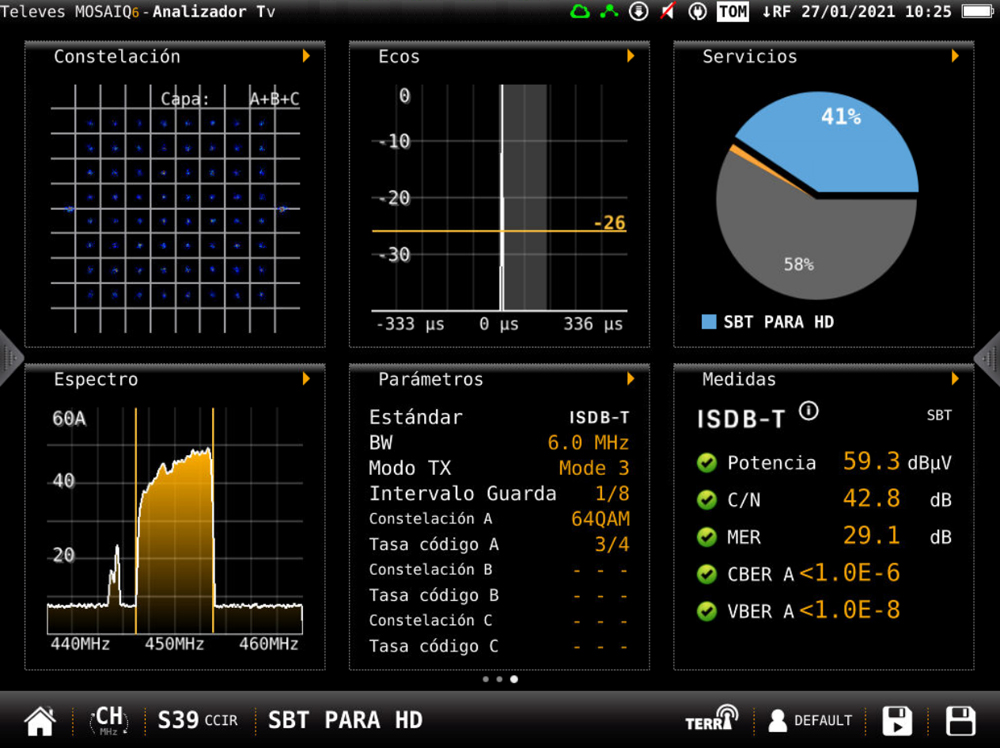Switch to the second page dot
This screenshot has height=748, width=1000.
tap(499, 679)
